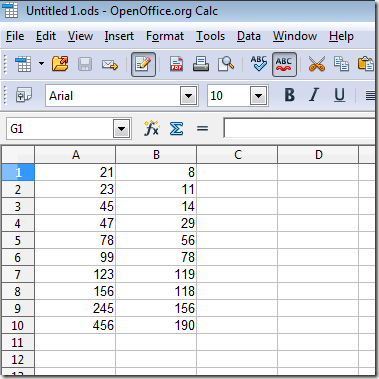Open the New document dropdown arrow
The width and height of the screenshot is (379, 379).
click(41, 63)
